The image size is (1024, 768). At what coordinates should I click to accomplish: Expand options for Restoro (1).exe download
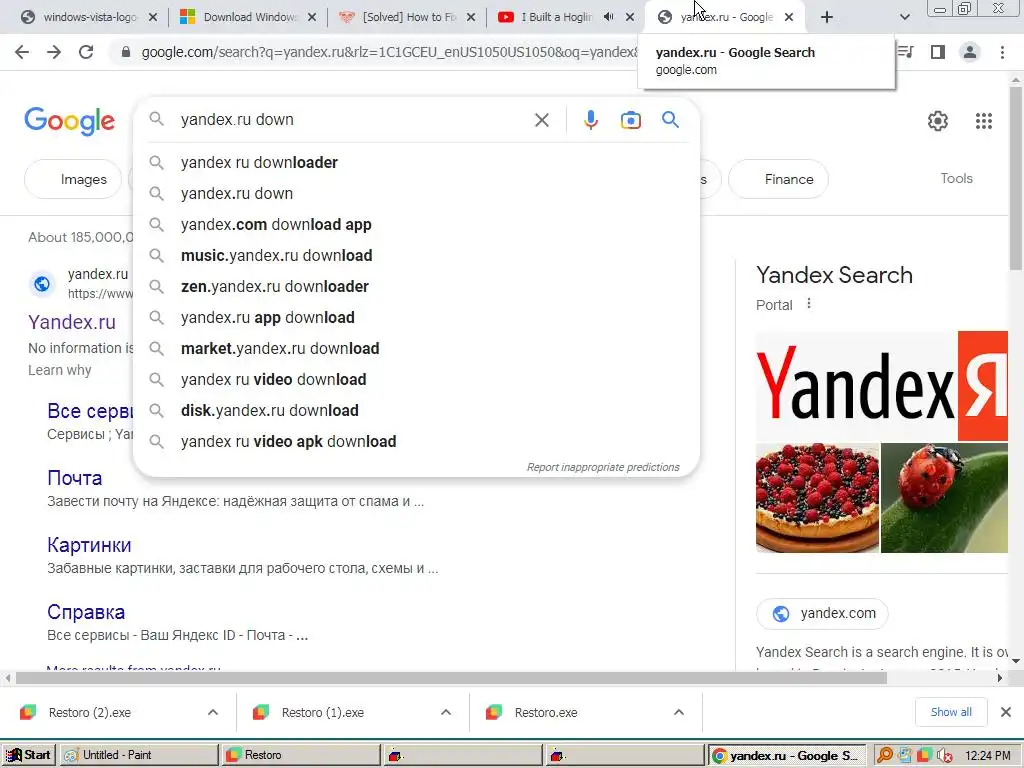446,712
